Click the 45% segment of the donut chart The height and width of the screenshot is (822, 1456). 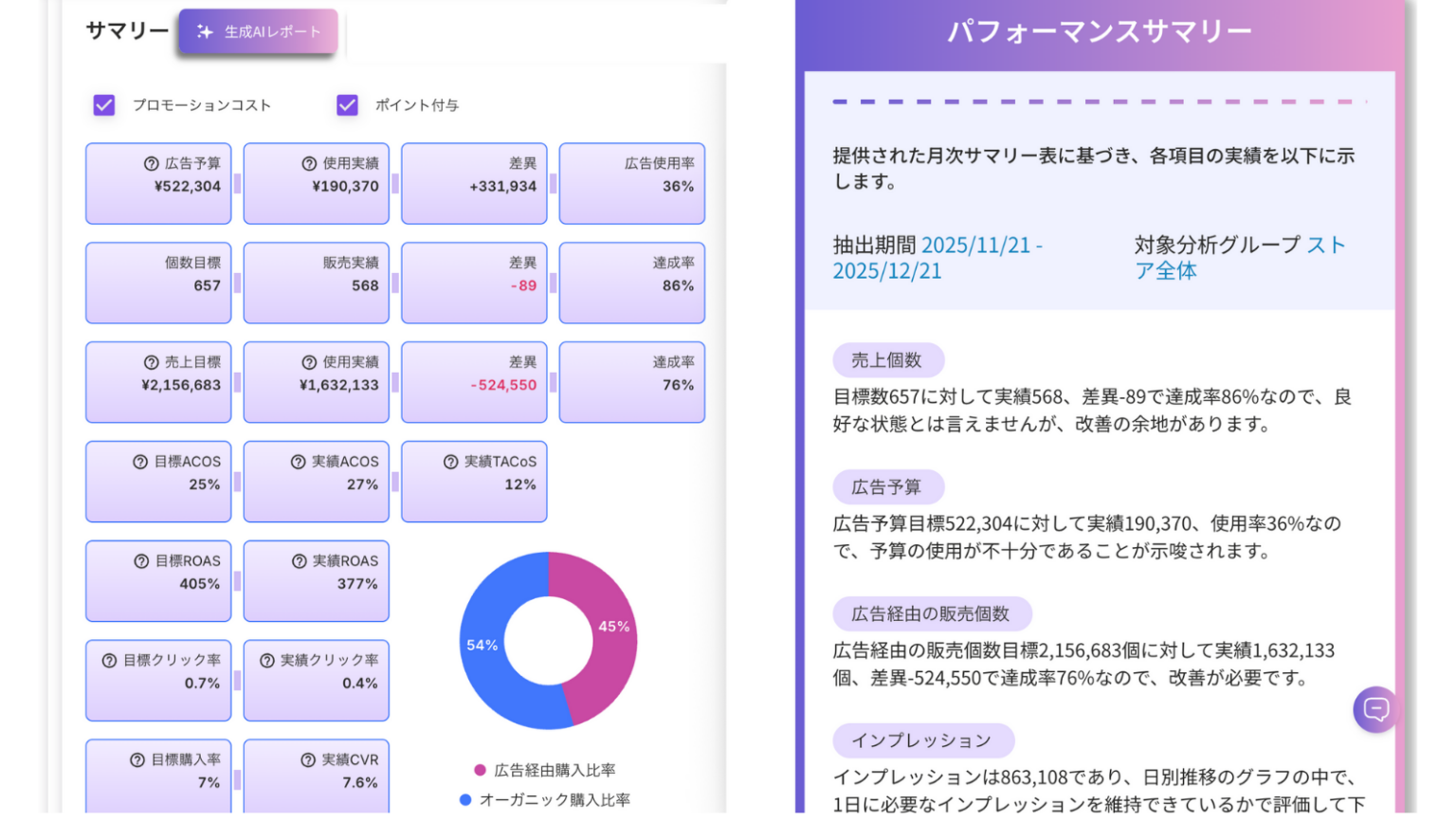(616, 626)
